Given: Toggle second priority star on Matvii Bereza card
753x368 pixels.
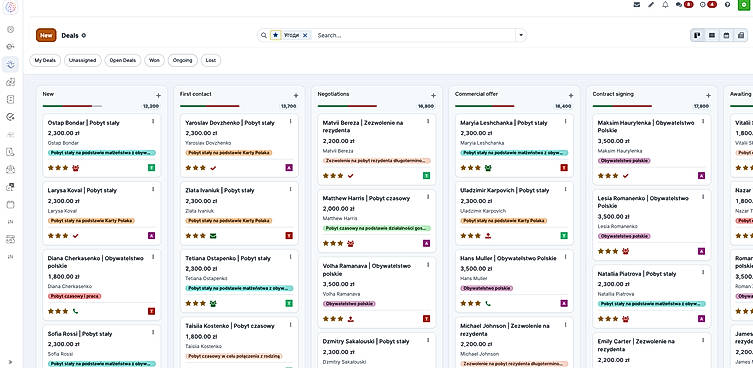Looking at the screenshot, I should 333,176.
